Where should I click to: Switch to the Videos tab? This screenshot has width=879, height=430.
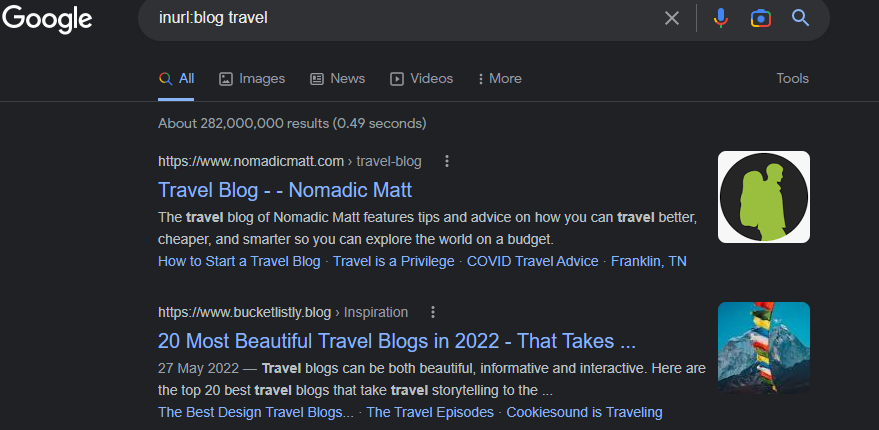422,78
